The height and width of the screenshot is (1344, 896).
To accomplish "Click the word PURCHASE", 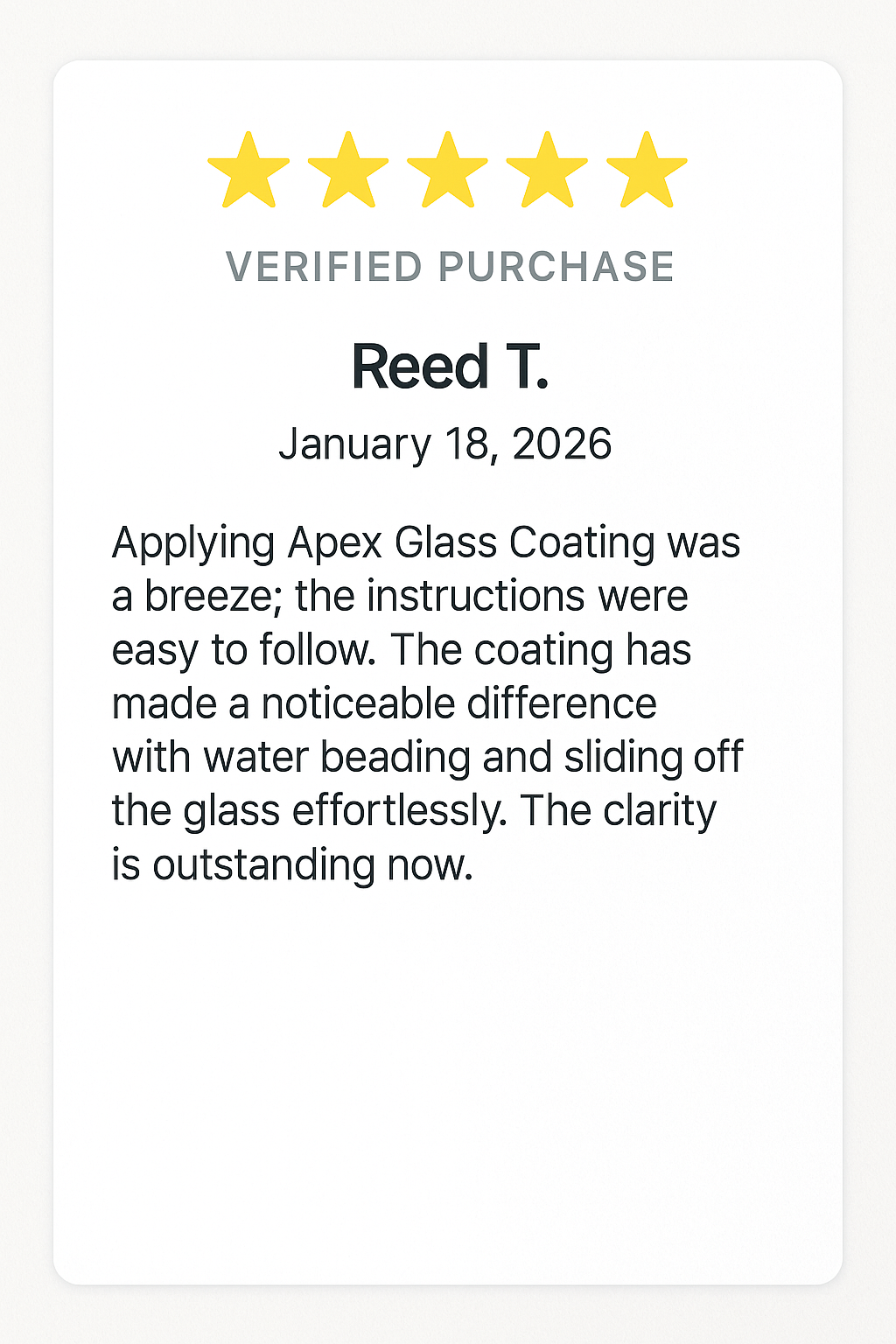I will coord(556,267).
